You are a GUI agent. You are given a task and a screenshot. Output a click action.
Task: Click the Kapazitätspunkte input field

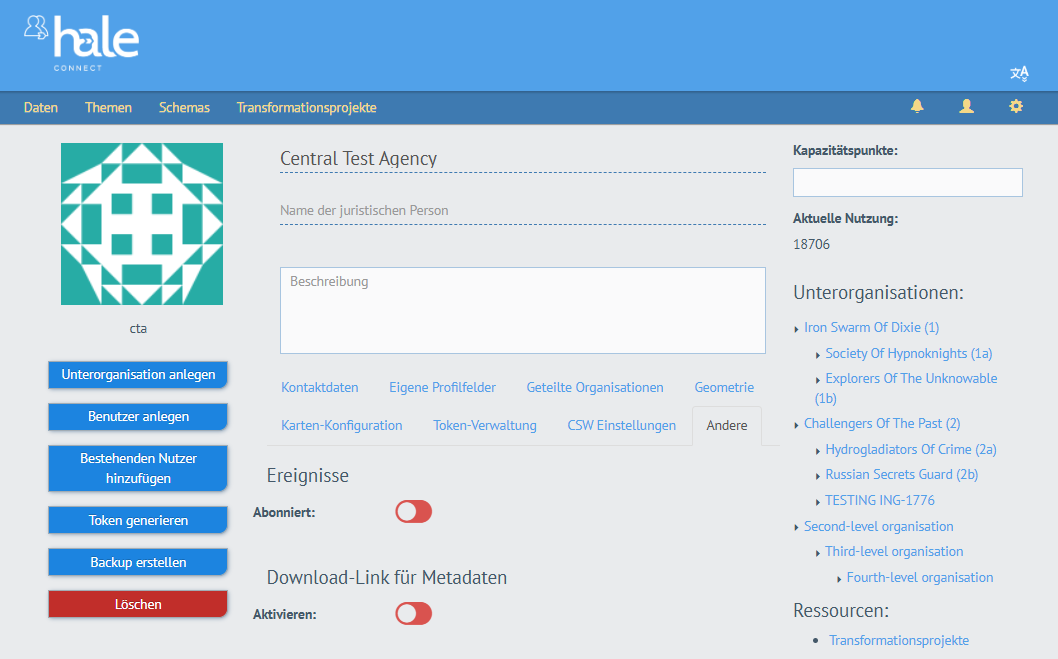(907, 182)
